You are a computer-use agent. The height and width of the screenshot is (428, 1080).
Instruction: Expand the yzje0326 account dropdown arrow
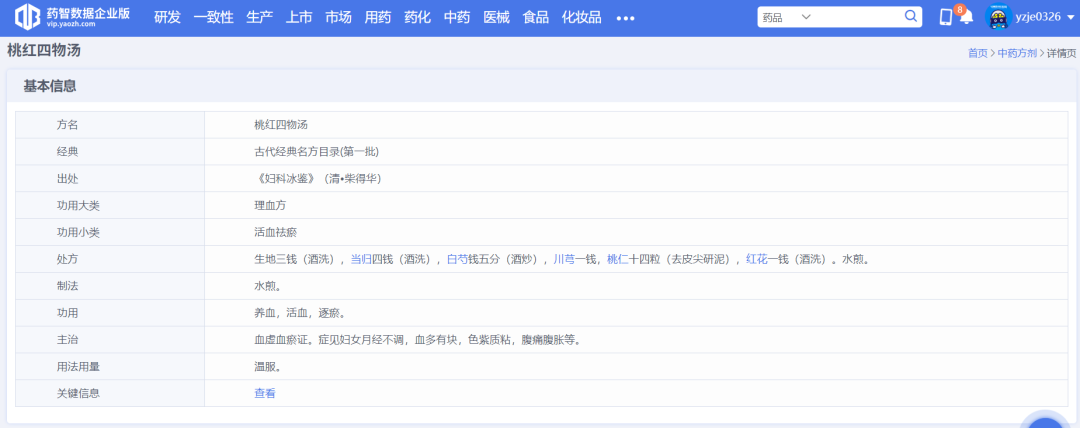click(1070, 18)
